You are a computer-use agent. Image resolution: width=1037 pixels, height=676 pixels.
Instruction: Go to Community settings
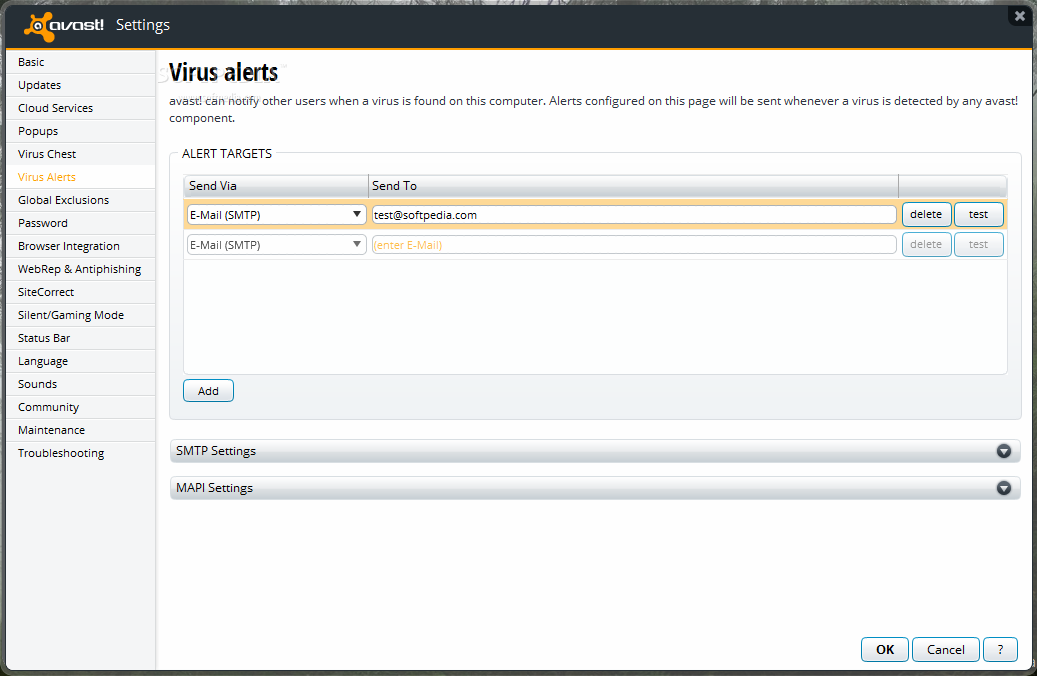coord(81,407)
